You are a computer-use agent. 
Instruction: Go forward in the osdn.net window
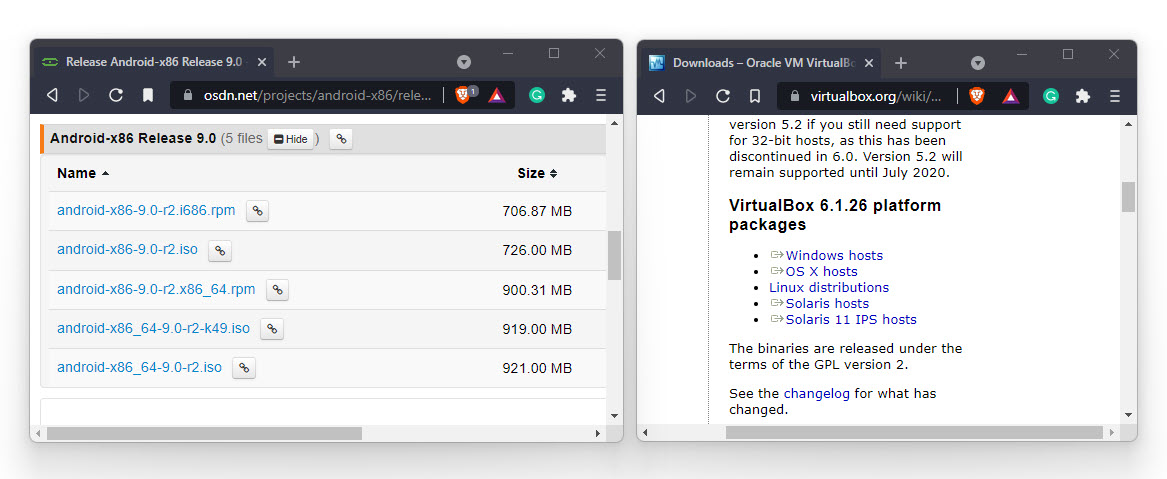pyautogui.click(x=84, y=95)
